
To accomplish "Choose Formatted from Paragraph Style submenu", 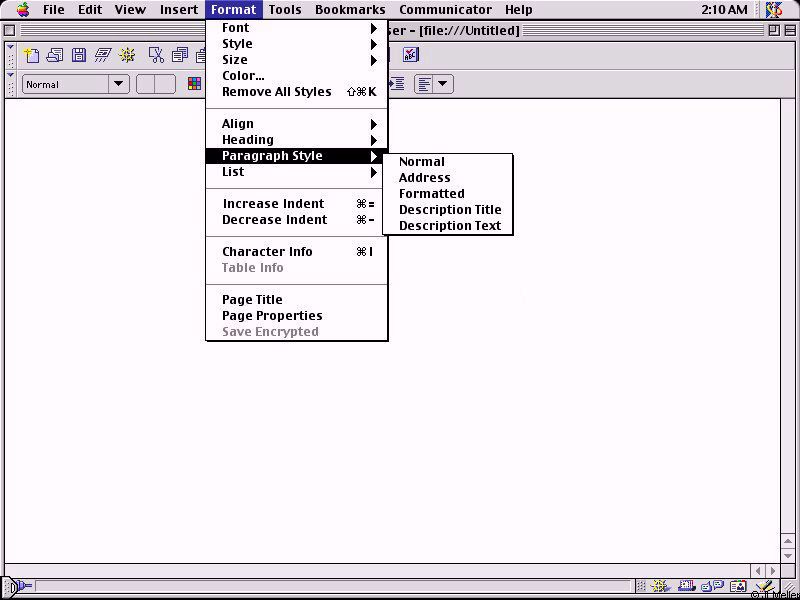I will [x=431, y=194].
